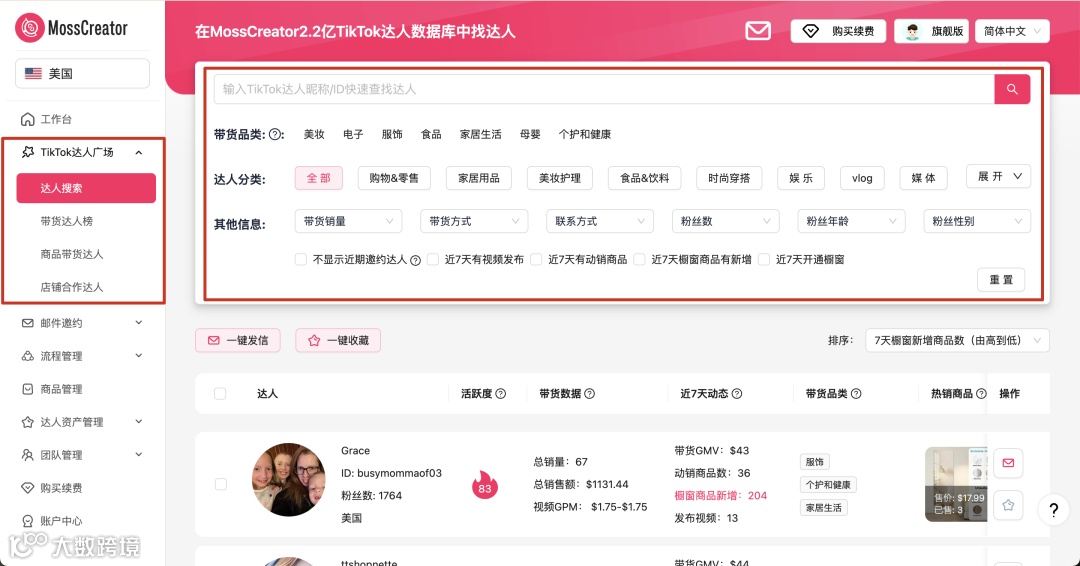Select the checkbox for Grace's row
The image size is (1080, 566).
[x=220, y=484]
